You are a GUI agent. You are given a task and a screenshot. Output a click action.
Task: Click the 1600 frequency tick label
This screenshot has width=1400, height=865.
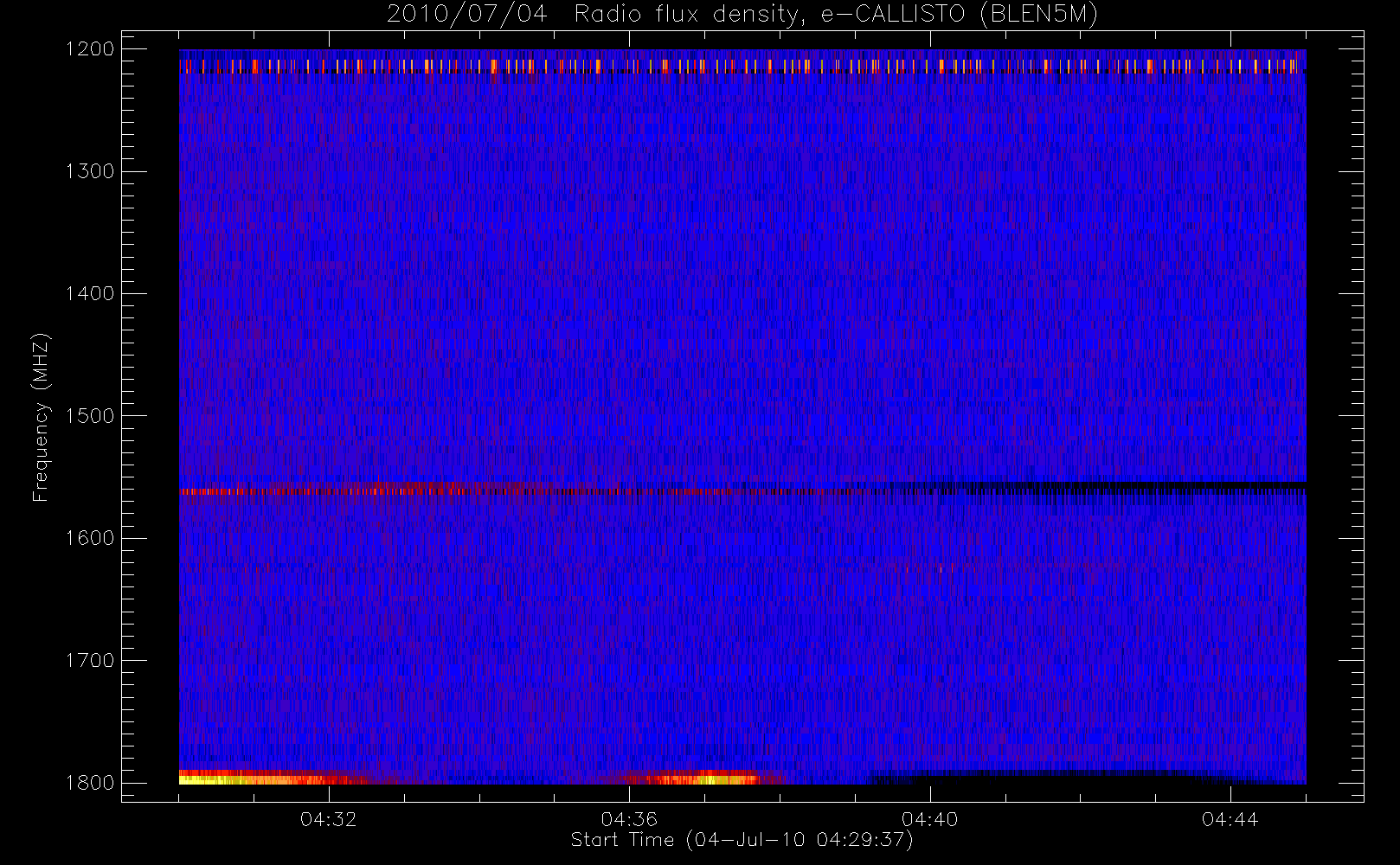point(90,538)
